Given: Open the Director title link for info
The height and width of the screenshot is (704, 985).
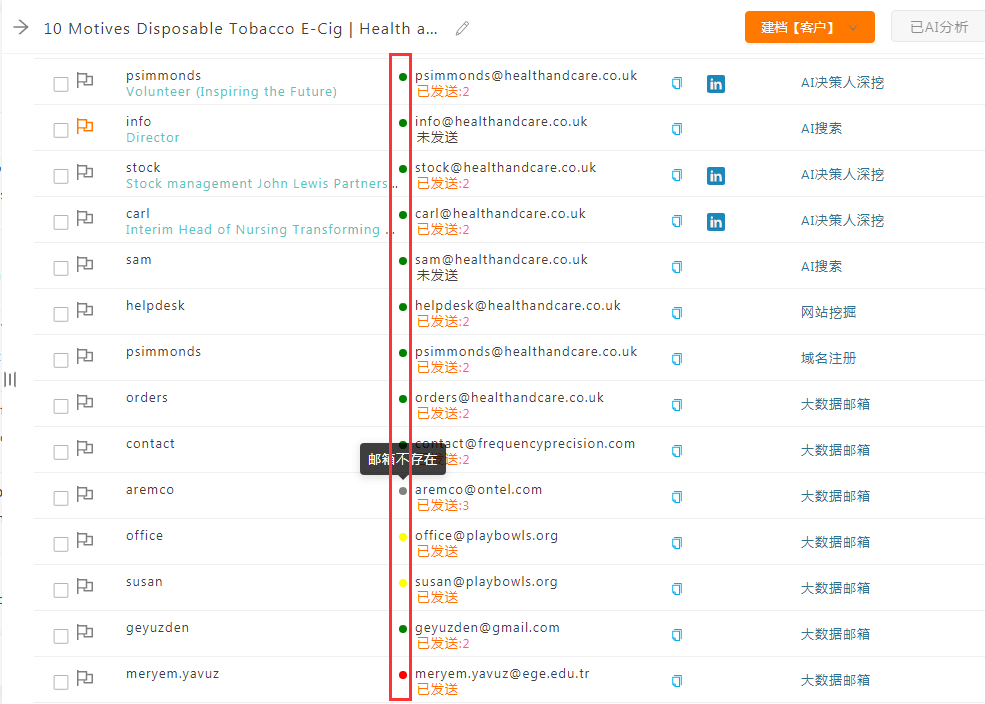Looking at the screenshot, I should coord(153,138).
